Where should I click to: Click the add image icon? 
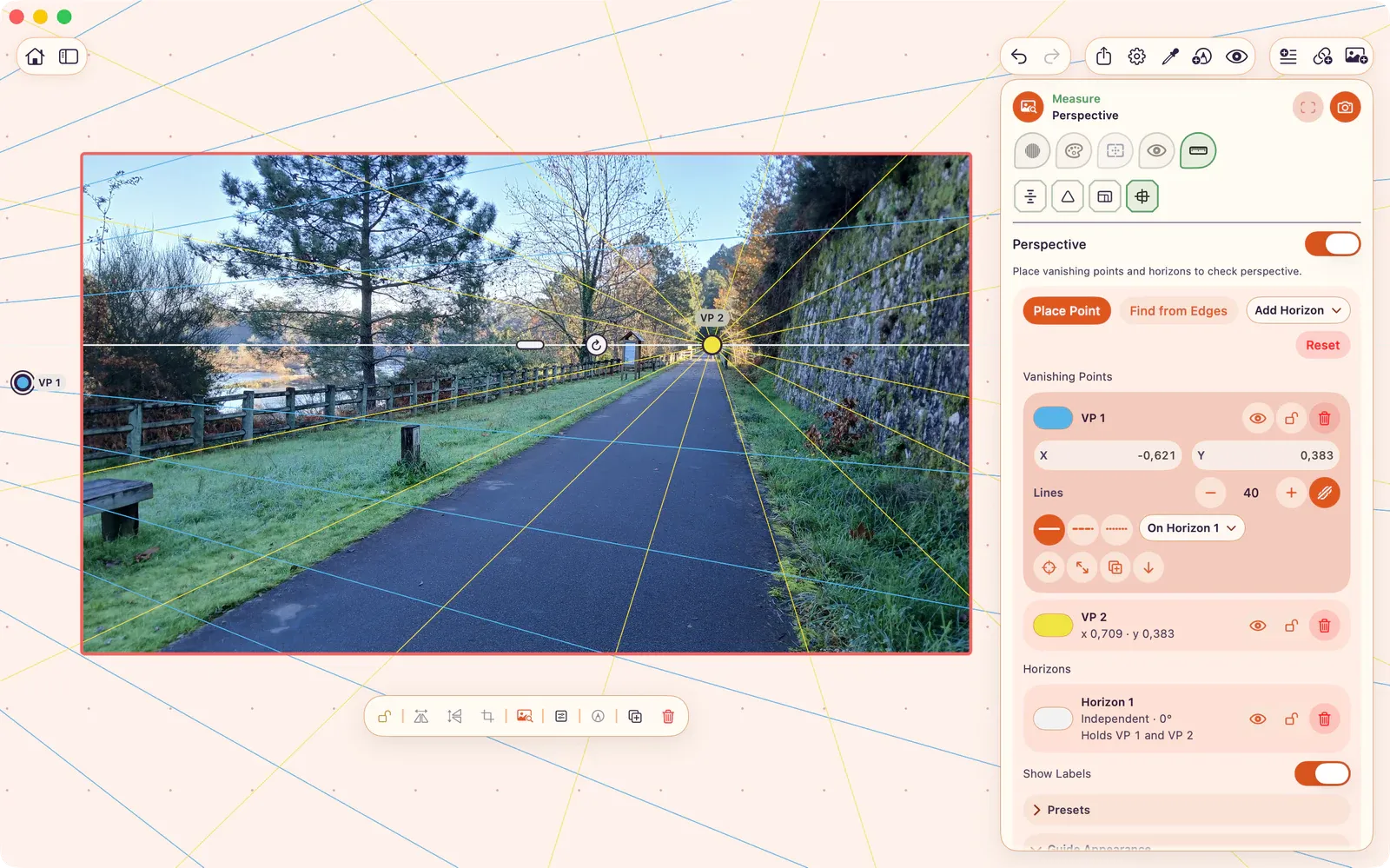pos(1356,56)
